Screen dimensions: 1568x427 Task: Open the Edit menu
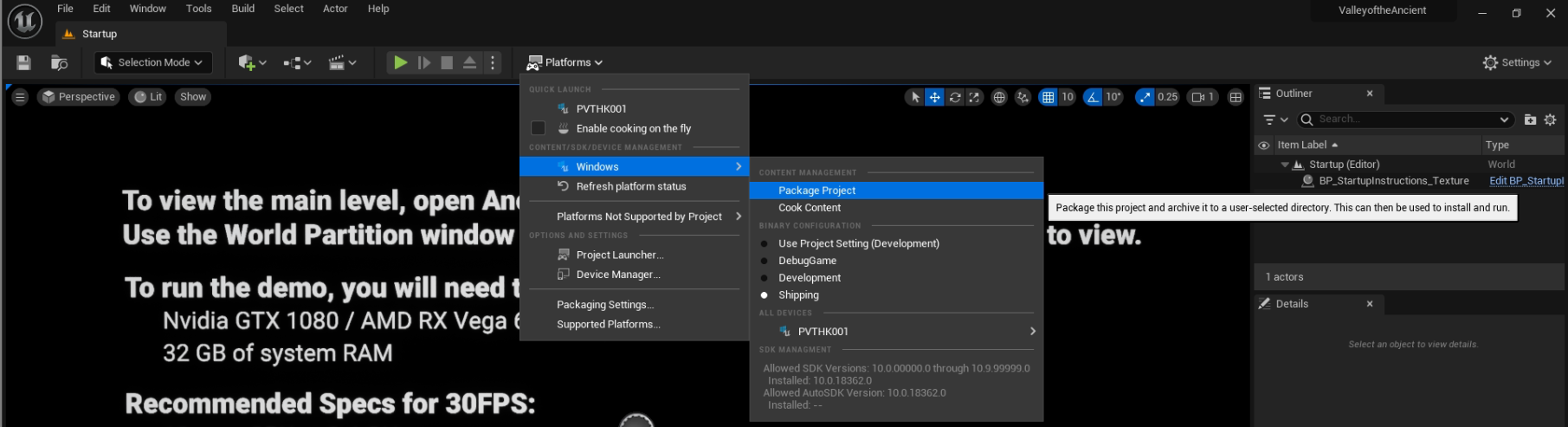click(101, 9)
